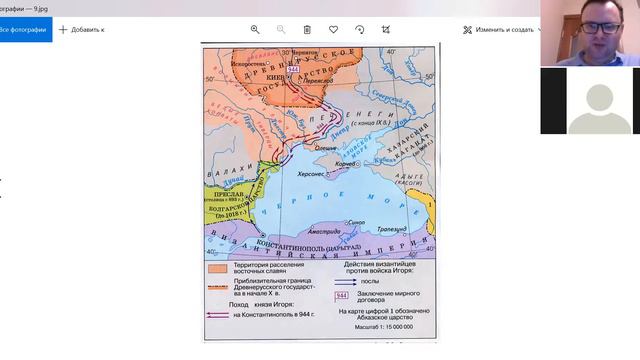Click the 'Синоп' city label

pos(357,222)
